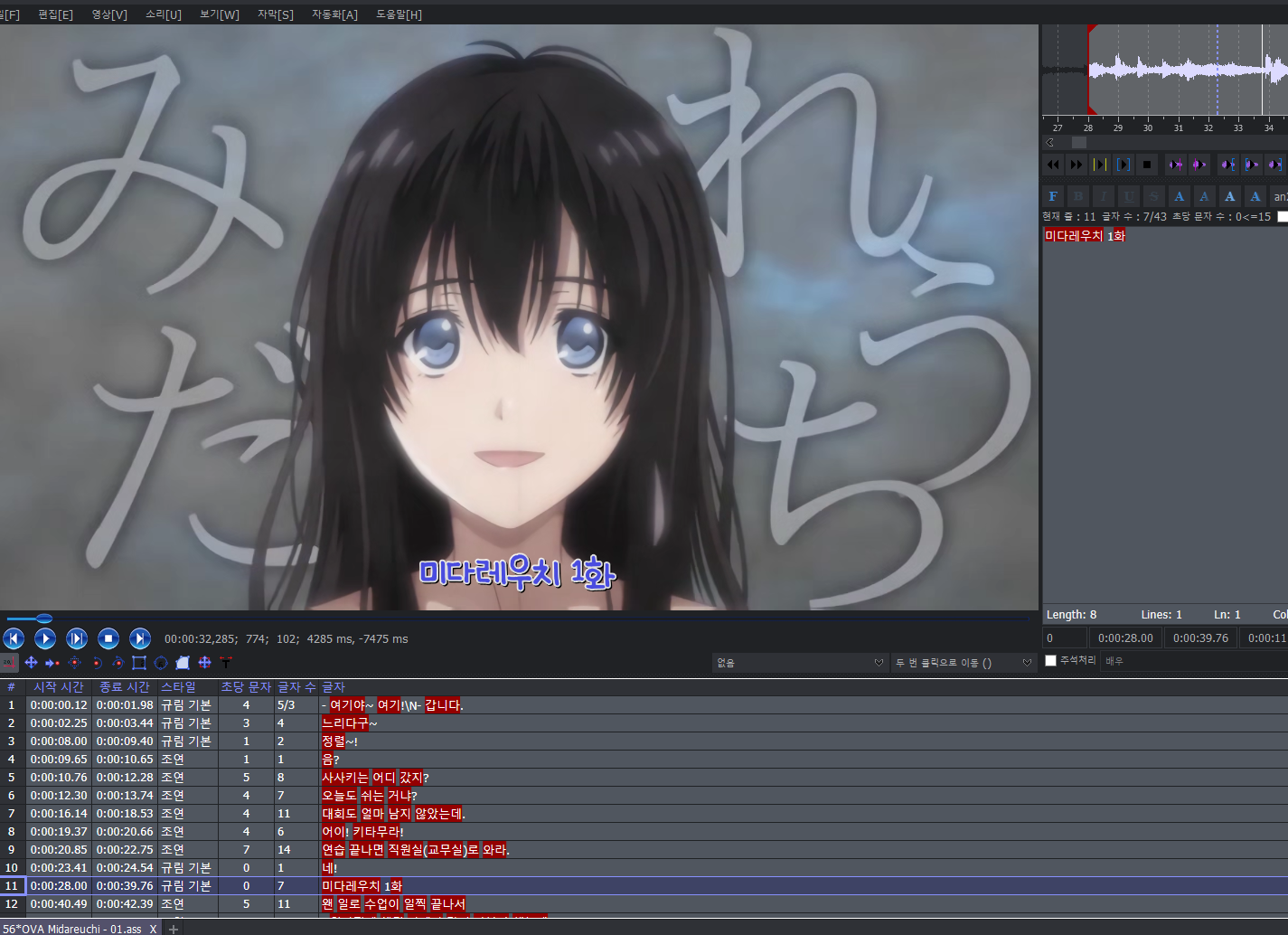Play audio from the selection start bracket

[1251, 165]
